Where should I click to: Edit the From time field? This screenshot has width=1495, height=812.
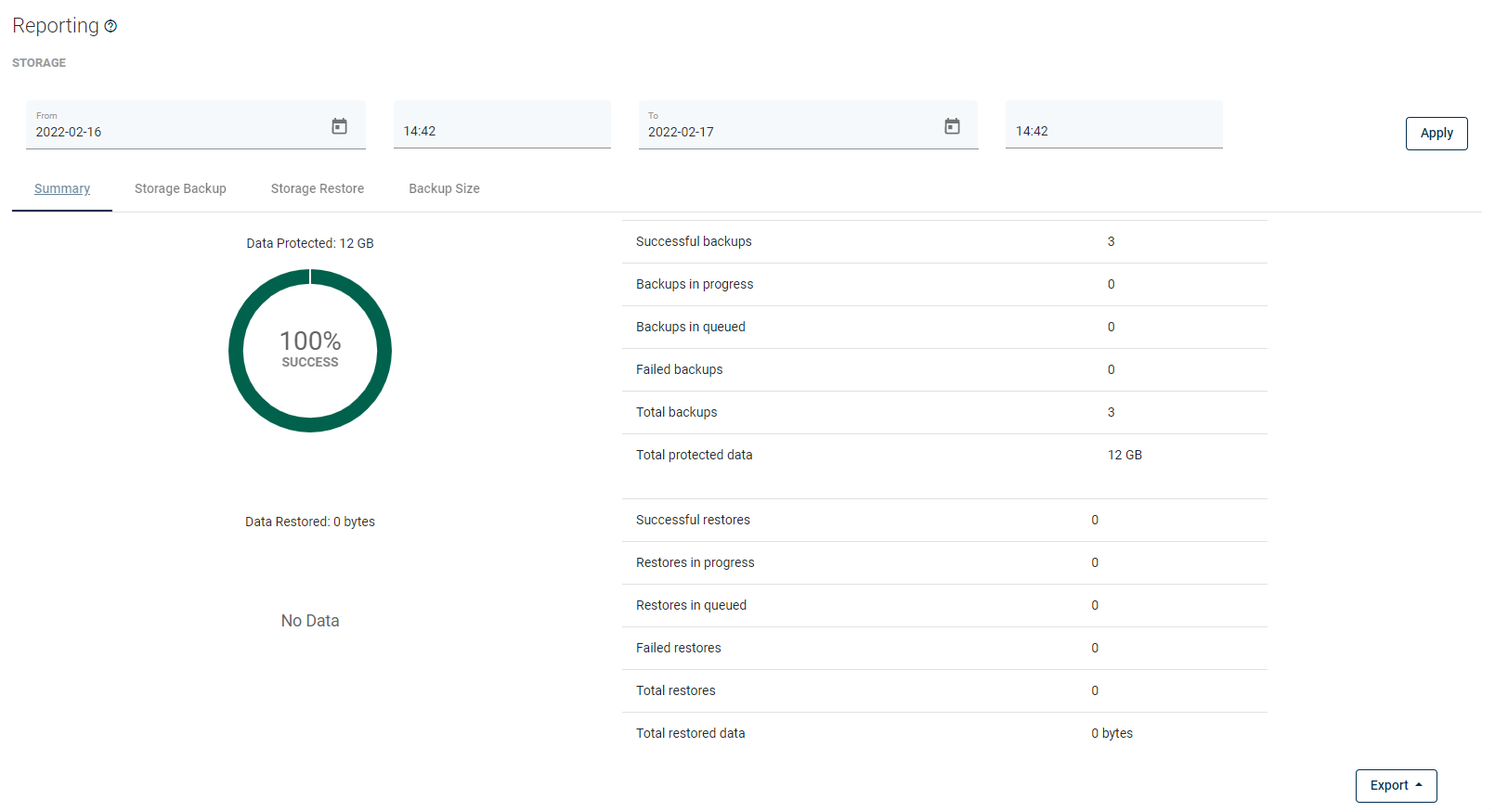(501, 131)
